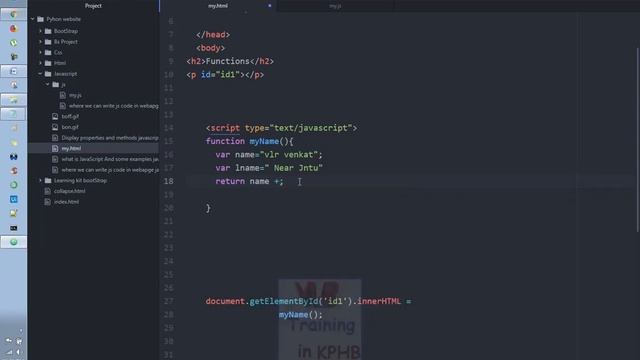Image resolution: width=640 pixels, height=360 pixels.
Task: Collapse the Javascript folder arrow
Action: [x=40, y=73]
